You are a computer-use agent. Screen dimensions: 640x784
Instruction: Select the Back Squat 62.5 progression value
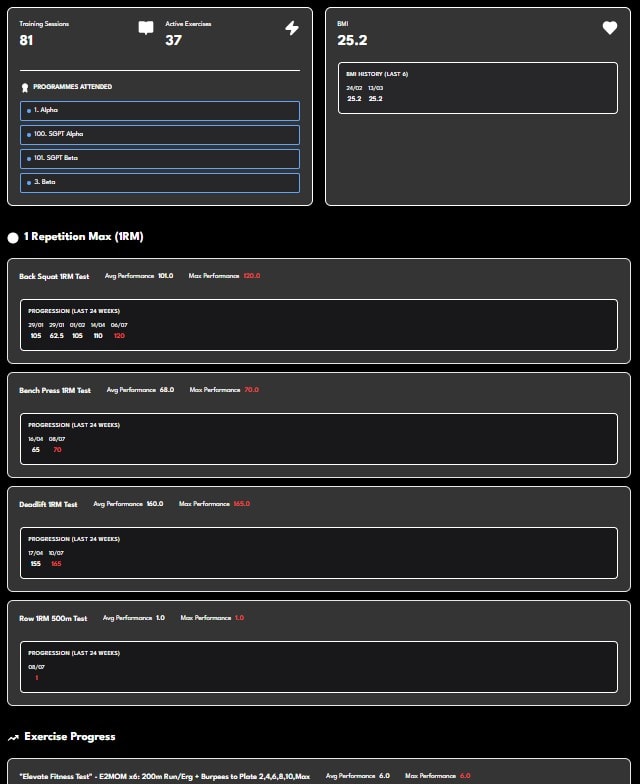pyautogui.click(x=56, y=336)
